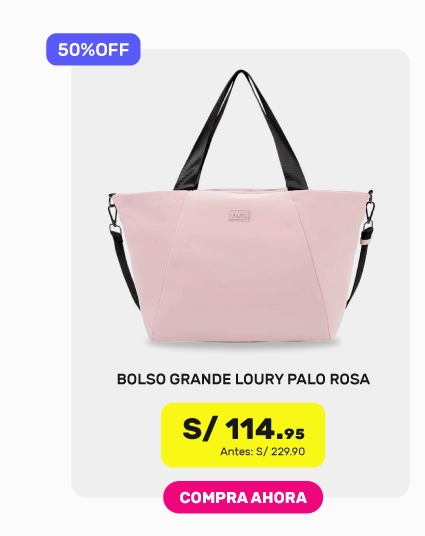Click the right metal clasp on the bag

point(369,211)
